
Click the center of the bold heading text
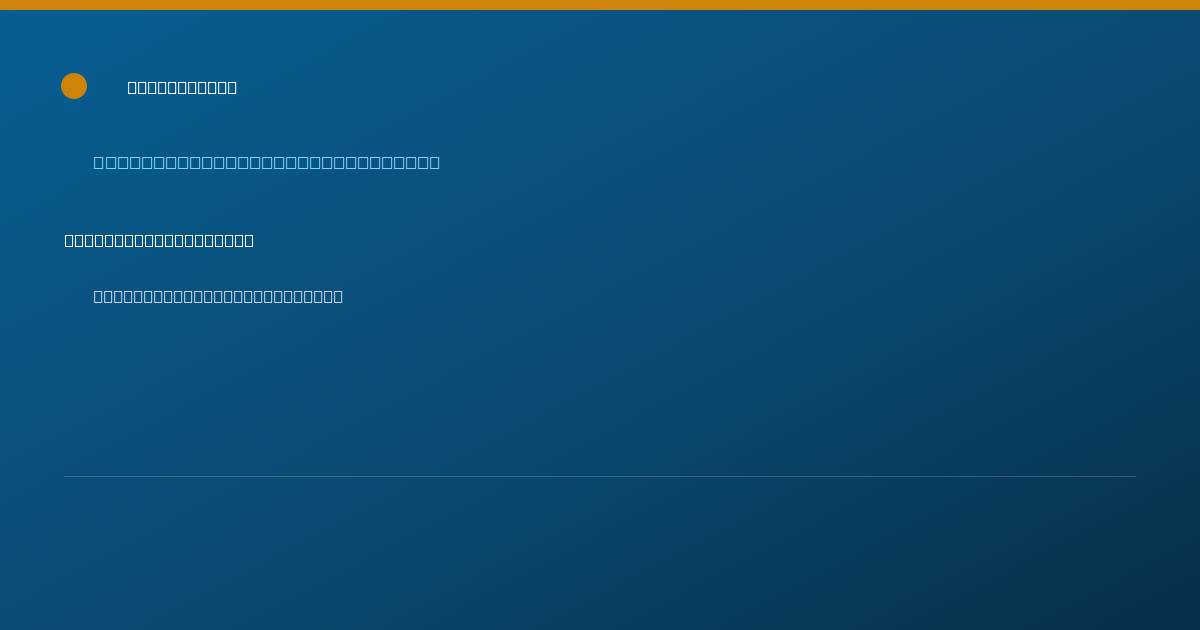pyautogui.click(x=159, y=240)
